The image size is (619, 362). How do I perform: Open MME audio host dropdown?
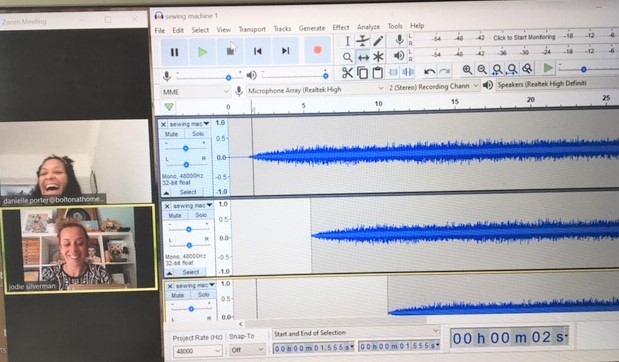pyautogui.click(x=195, y=92)
